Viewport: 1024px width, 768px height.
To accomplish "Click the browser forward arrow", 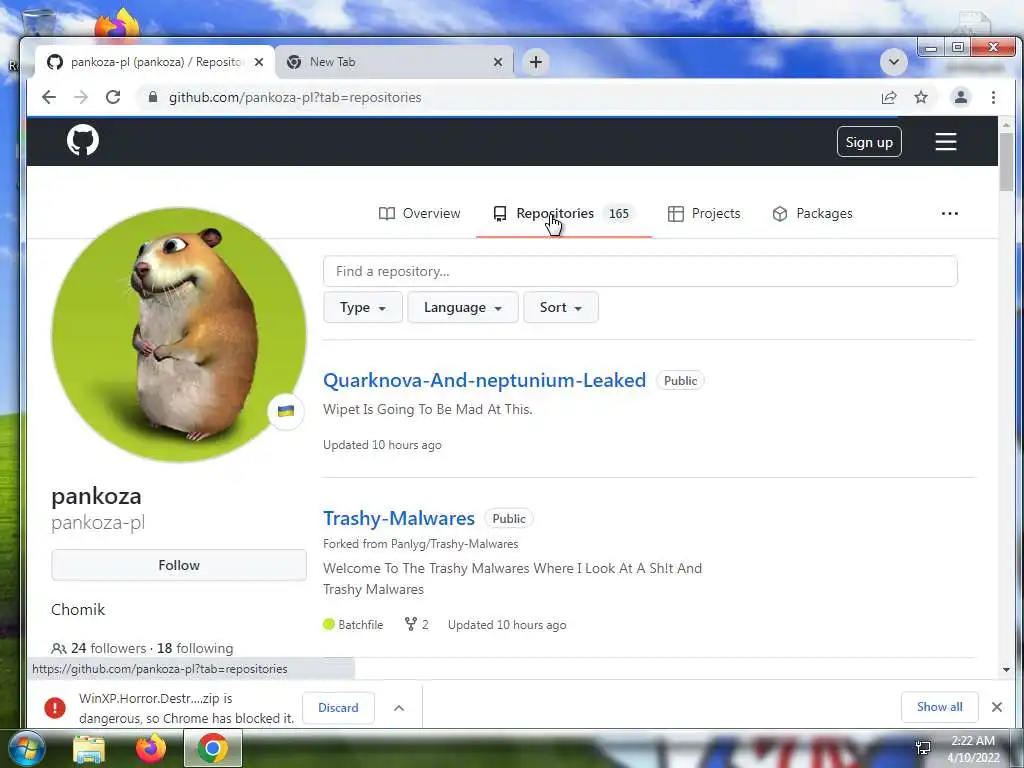I will [81, 97].
